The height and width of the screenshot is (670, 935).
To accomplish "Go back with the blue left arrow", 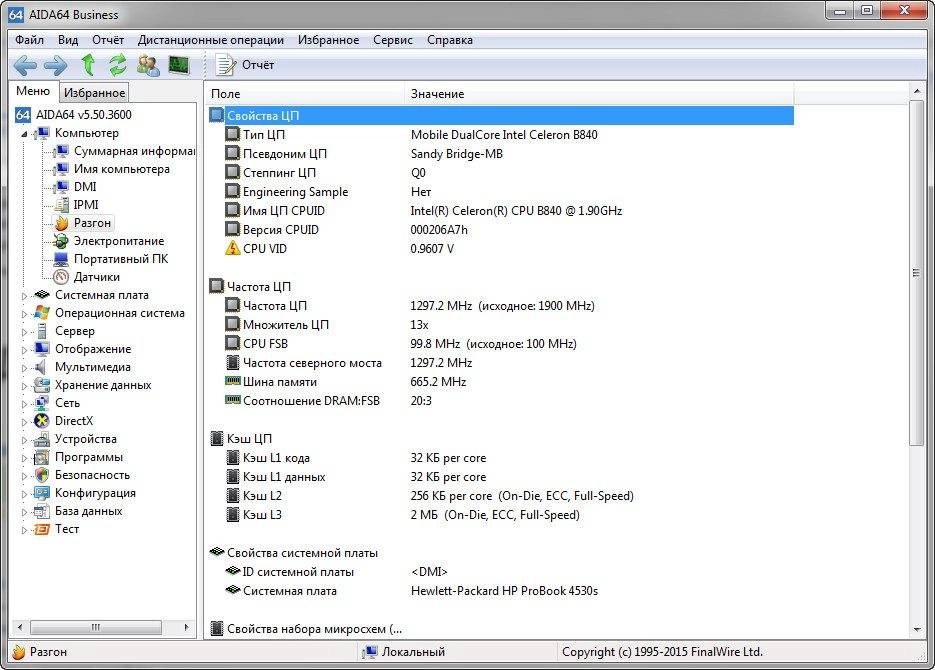I will tap(25, 65).
